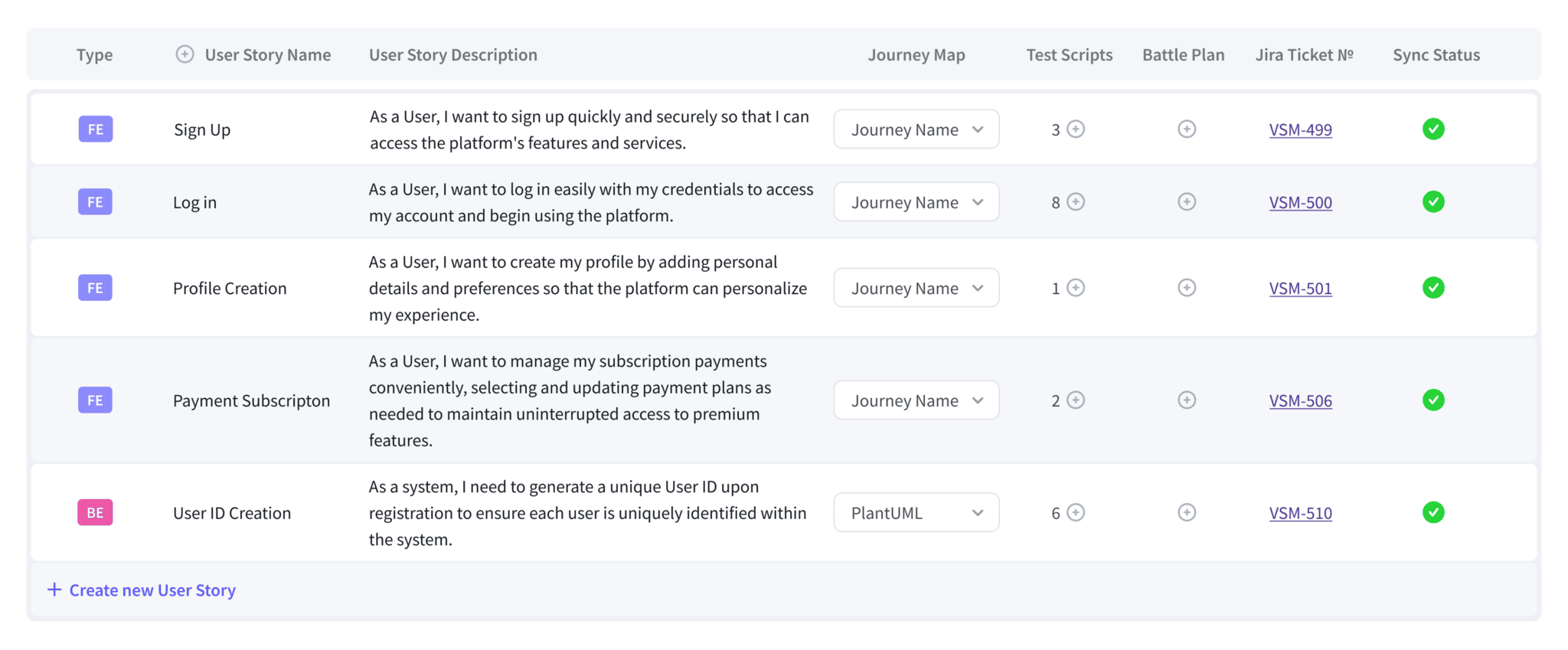The image size is (1568, 650).
Task: Open Jira ticket VSM-510
Action: point(1300,514)
